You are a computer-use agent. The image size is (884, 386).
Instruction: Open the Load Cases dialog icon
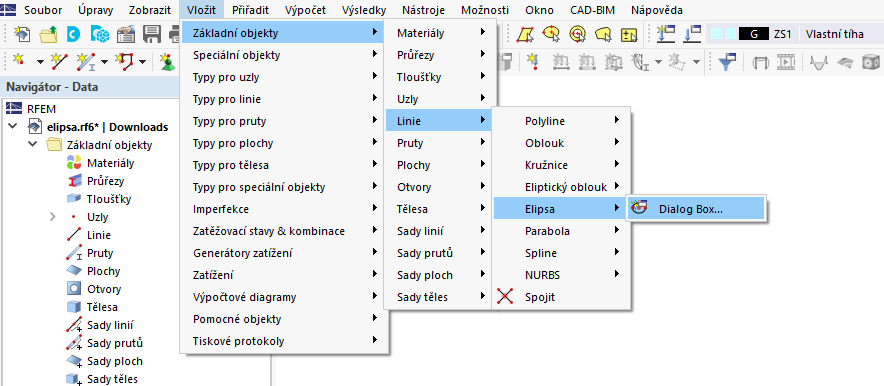[692, 34]
